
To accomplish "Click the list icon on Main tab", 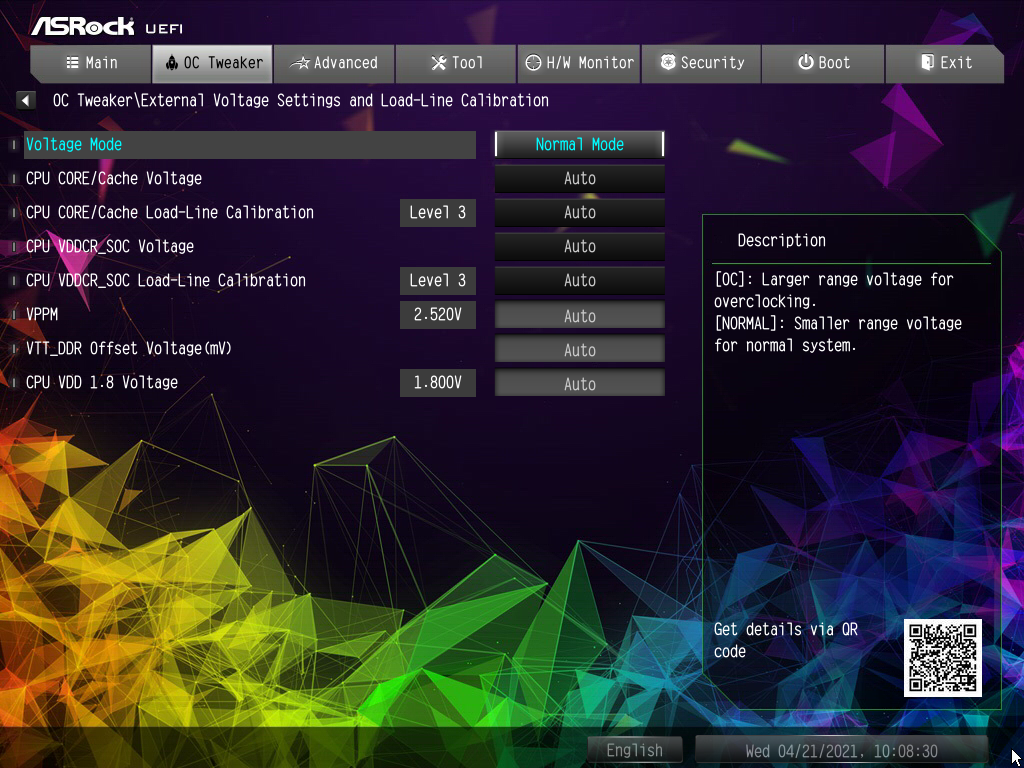I will 72,63.
